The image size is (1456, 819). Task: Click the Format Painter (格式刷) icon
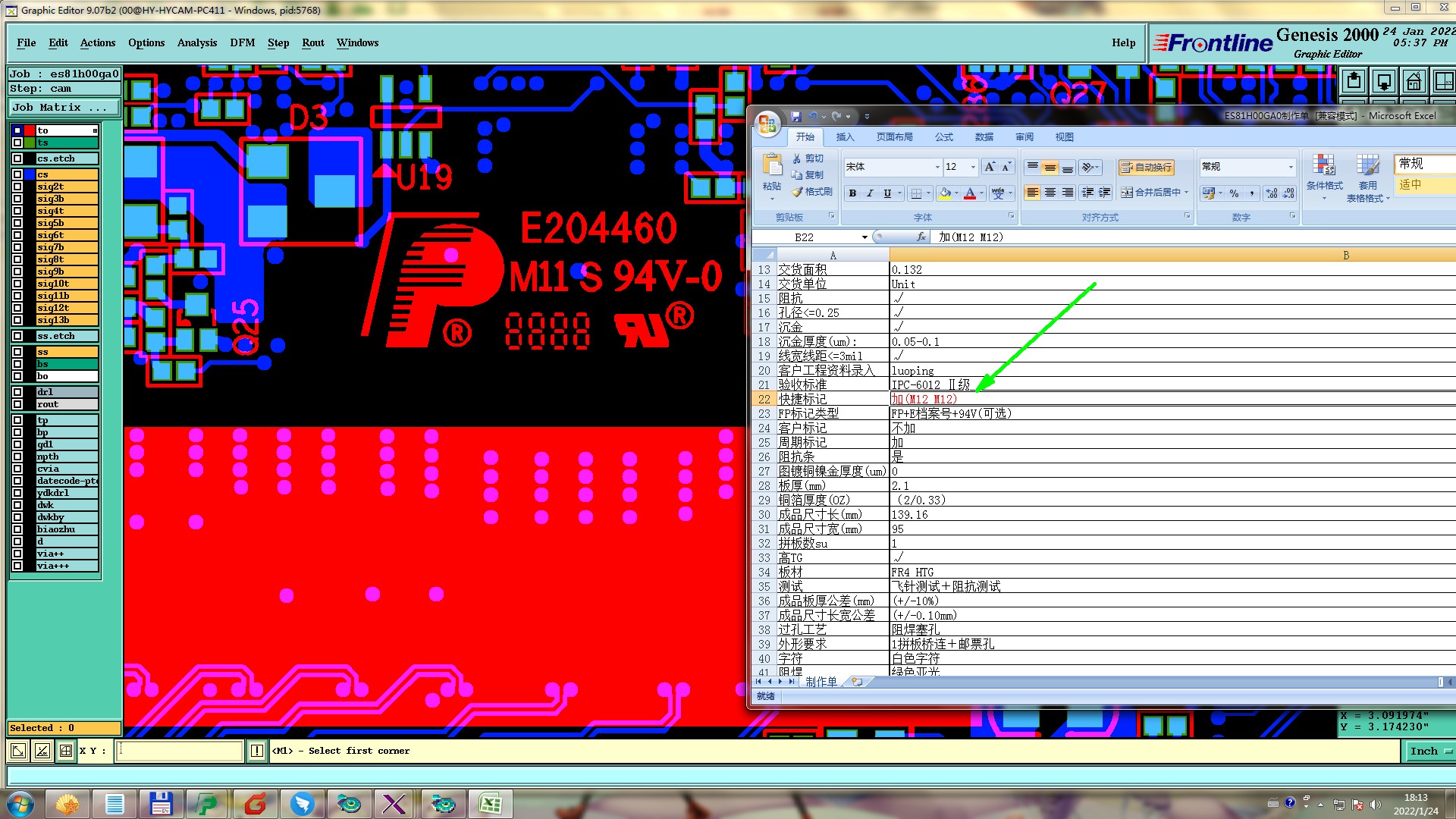pyautogui.click(x=812, y=192)
